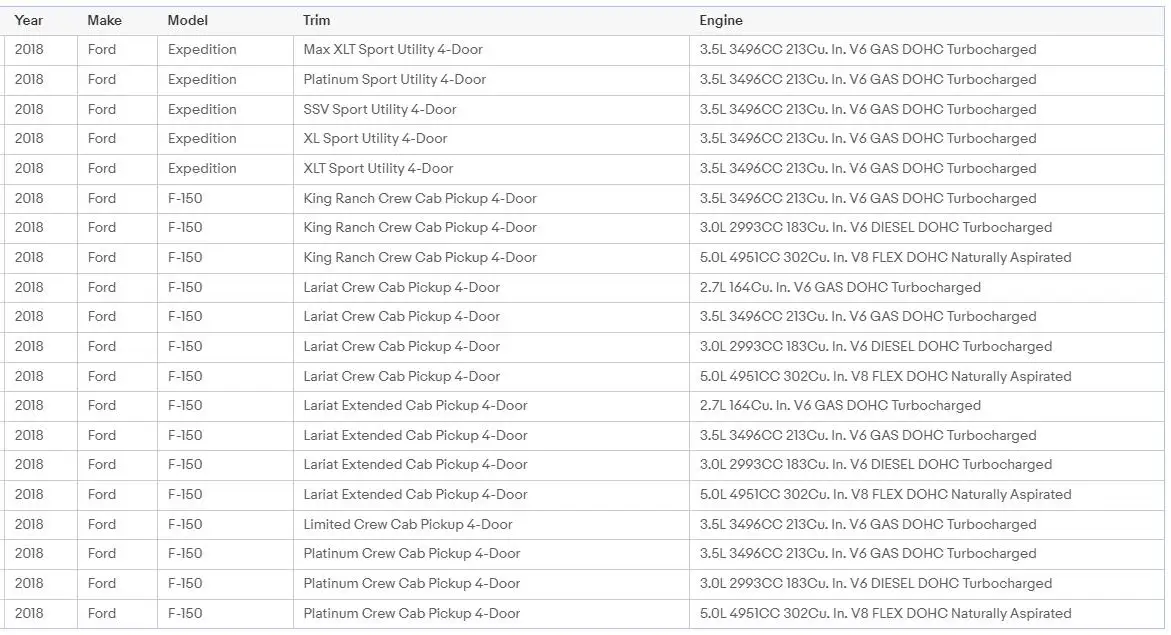1171x635 pixels.
Task: Click engine cell in SSV Sport Utility row
Action: tap(867, 109)
